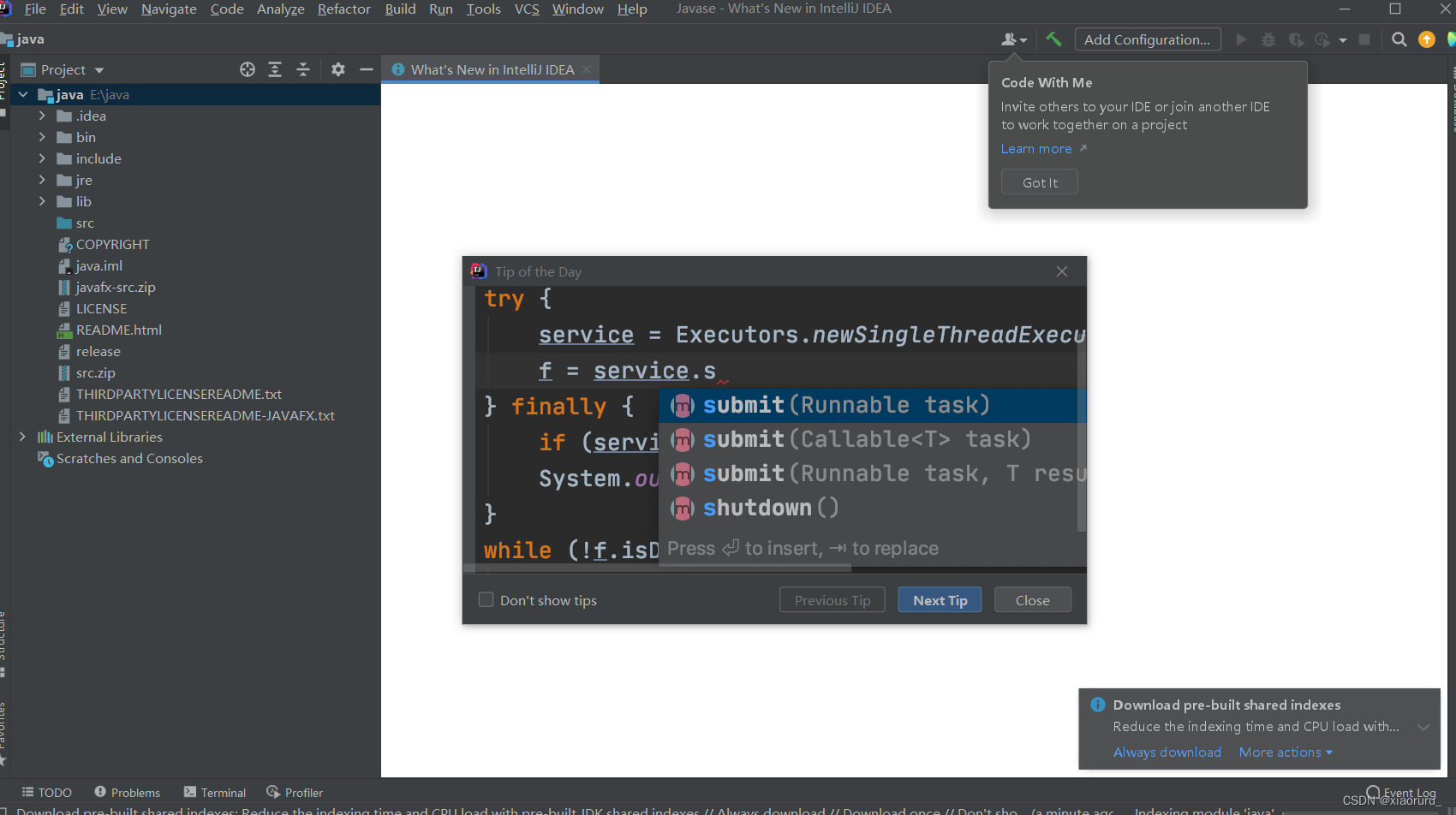
Task: Expand the include folder
Action: pos(42,158)
